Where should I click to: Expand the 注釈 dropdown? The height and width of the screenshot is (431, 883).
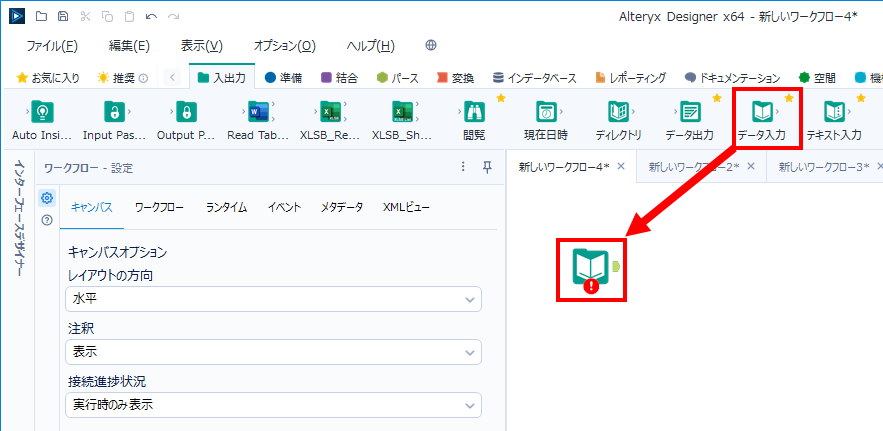[273, 352]
